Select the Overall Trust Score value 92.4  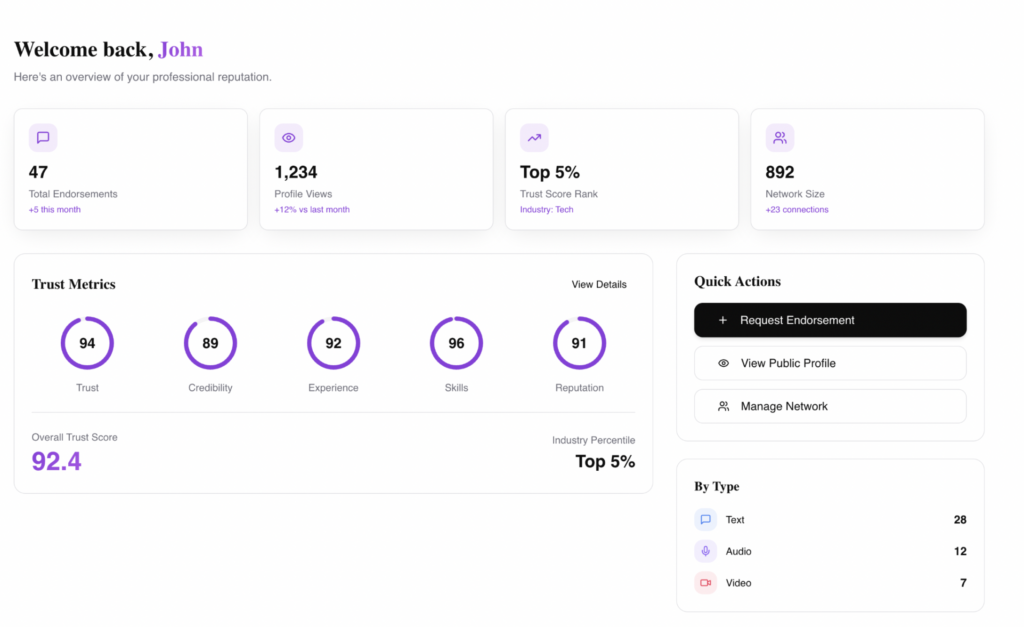(55, 462)
